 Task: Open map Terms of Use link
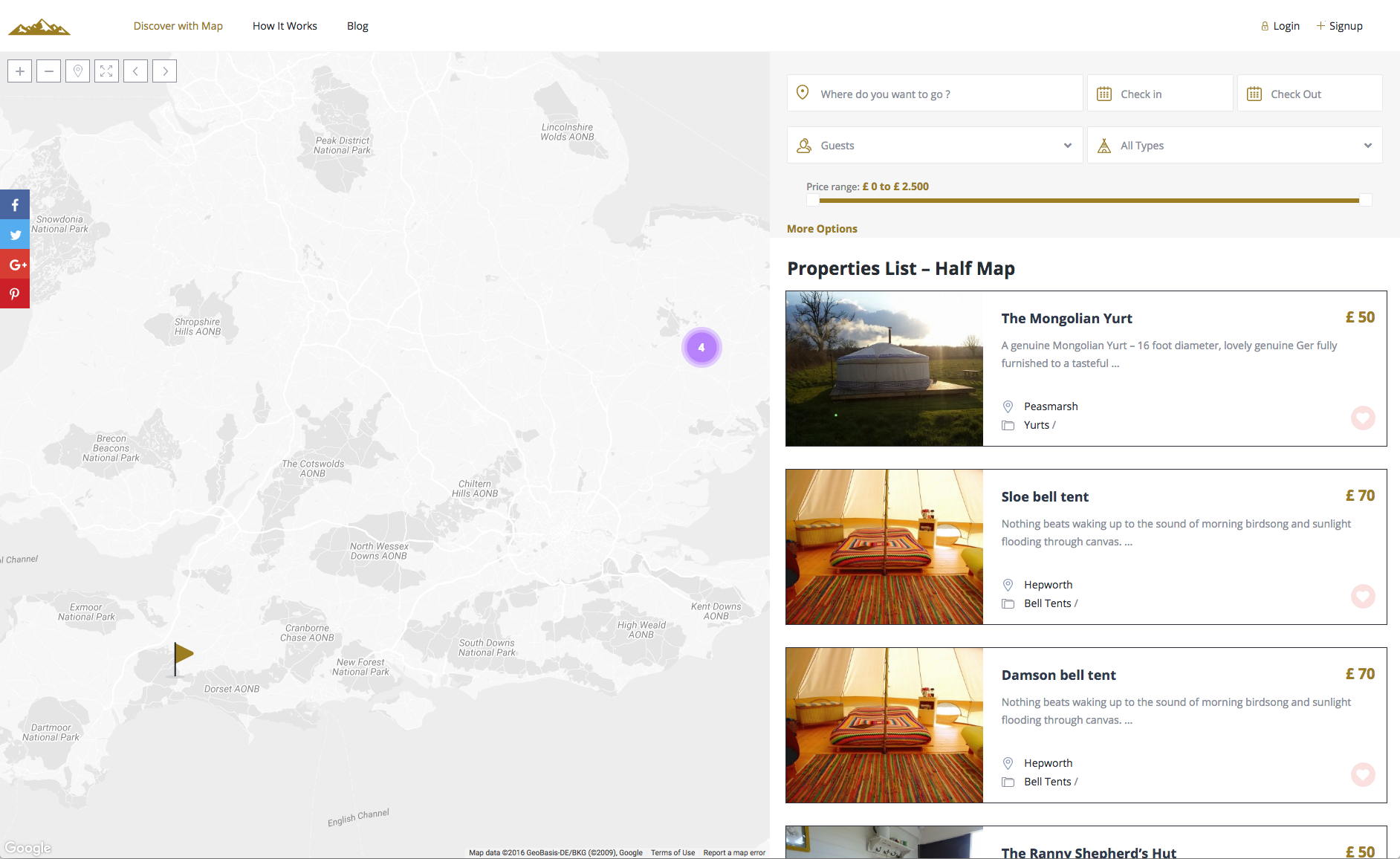[x=673, y=853]
